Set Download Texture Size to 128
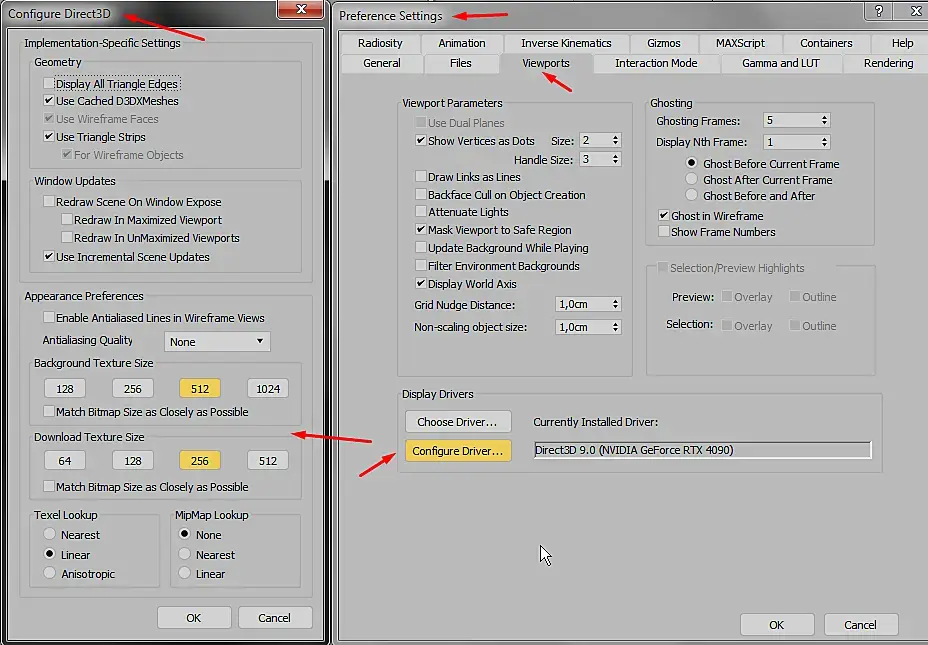Image resolution: width=928 pixels, height=645 pixels. coord(133,460)
